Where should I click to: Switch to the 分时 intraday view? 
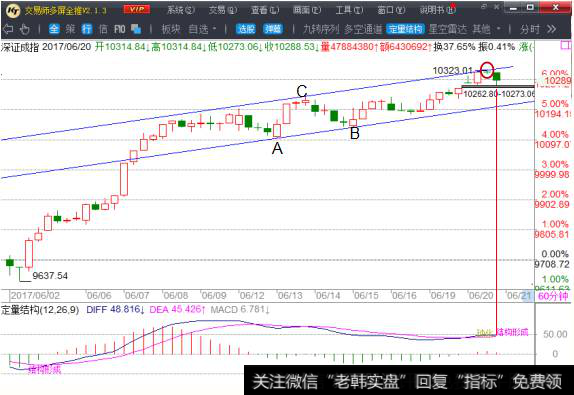(530, 29)
